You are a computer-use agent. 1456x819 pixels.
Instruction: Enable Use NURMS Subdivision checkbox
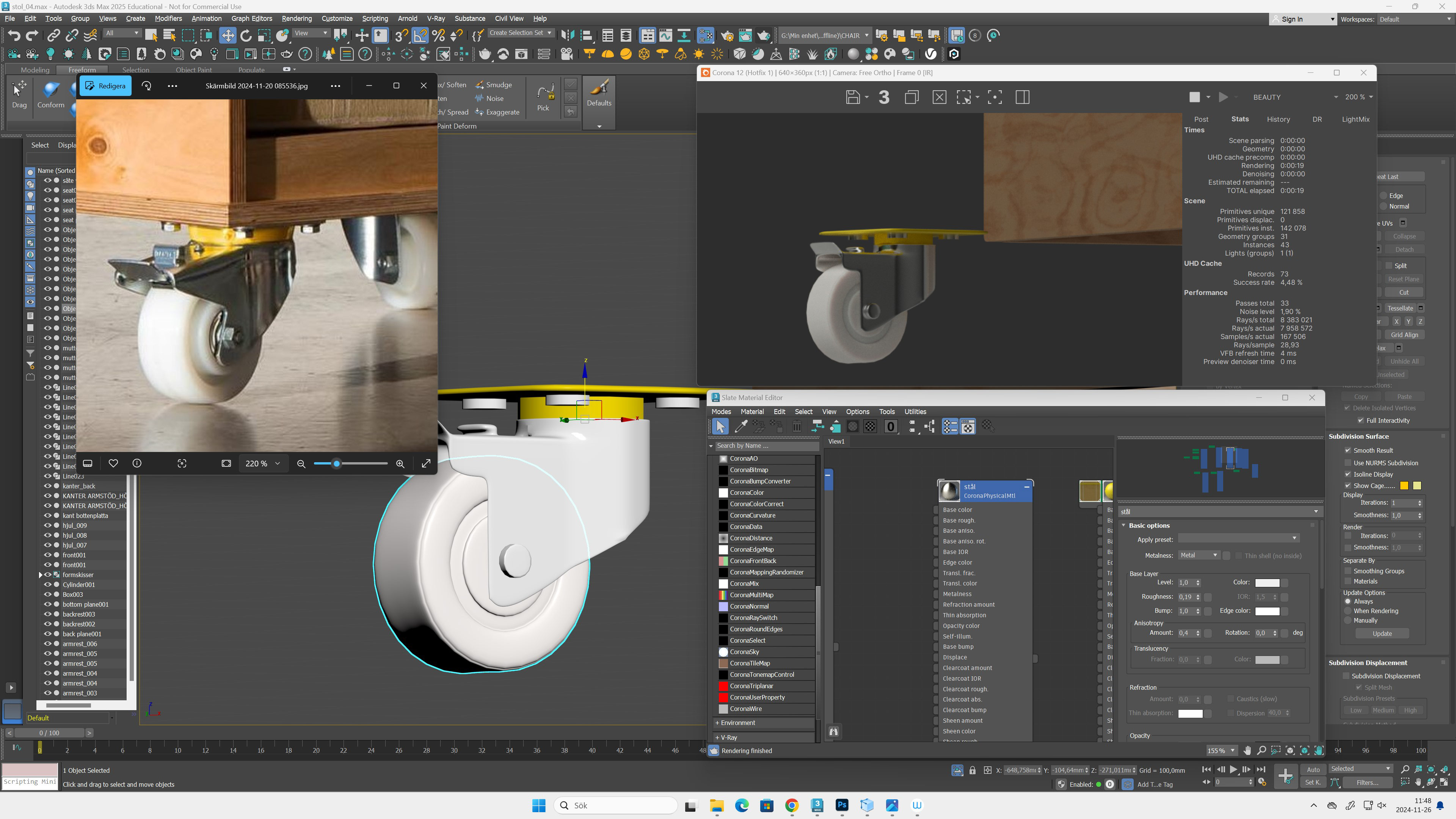point(1348,463)
